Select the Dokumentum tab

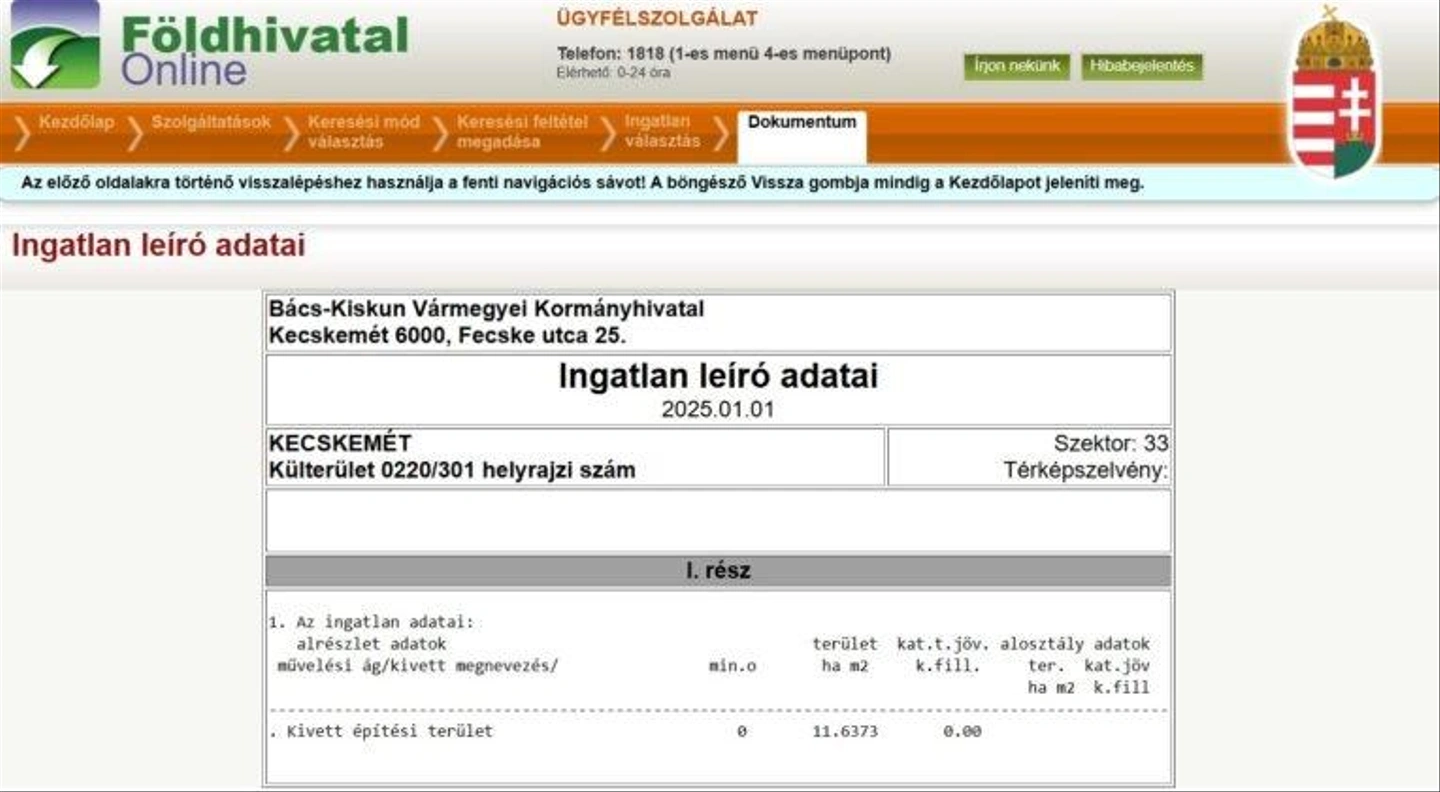pos(802,136)
